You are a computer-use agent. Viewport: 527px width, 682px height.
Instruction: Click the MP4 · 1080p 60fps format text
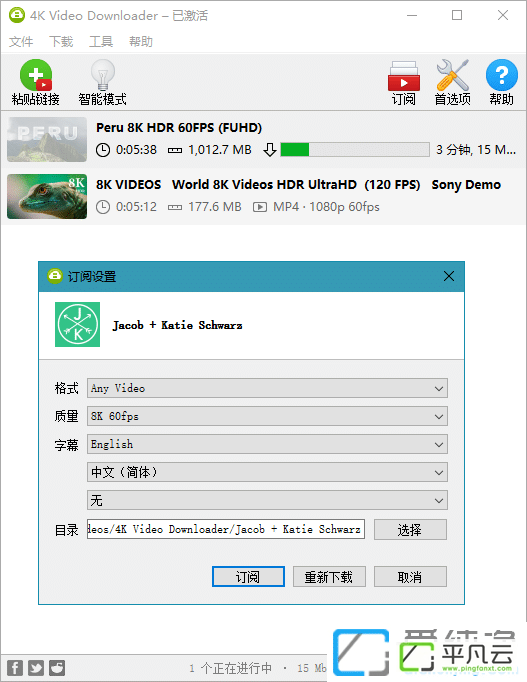pyautogui.click(x=326, y=207)
